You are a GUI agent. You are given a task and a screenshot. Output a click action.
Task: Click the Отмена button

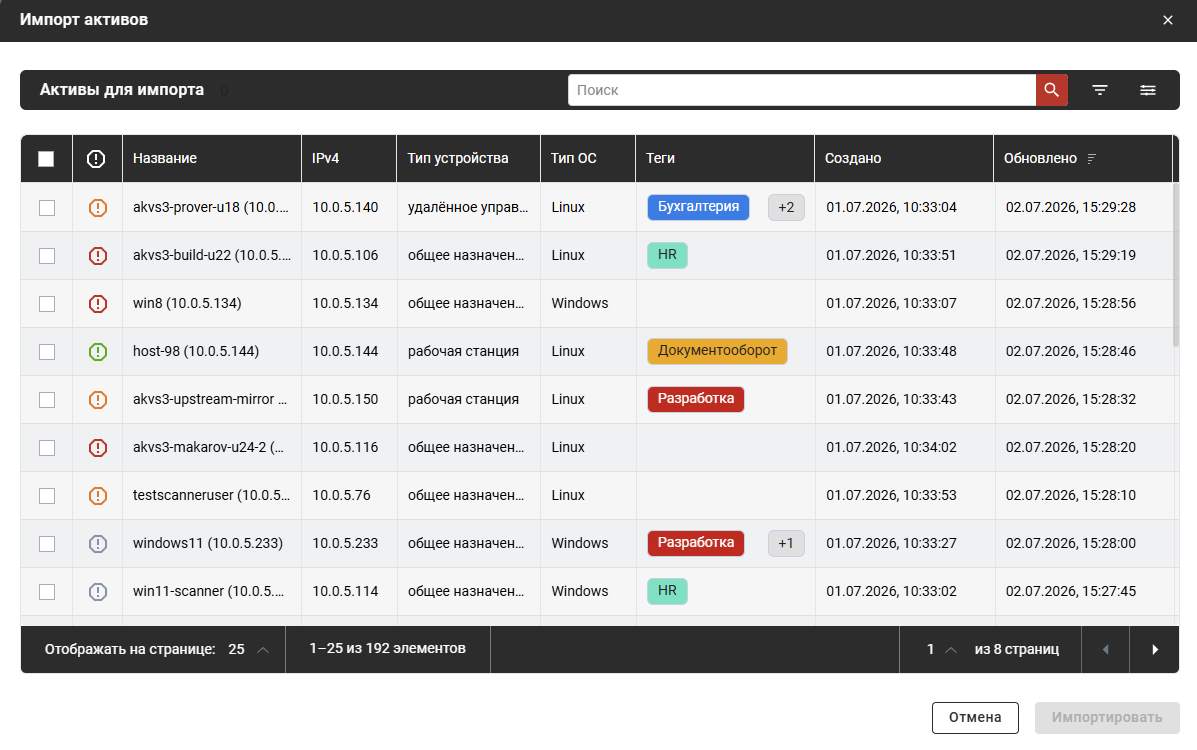click(975, 718)
